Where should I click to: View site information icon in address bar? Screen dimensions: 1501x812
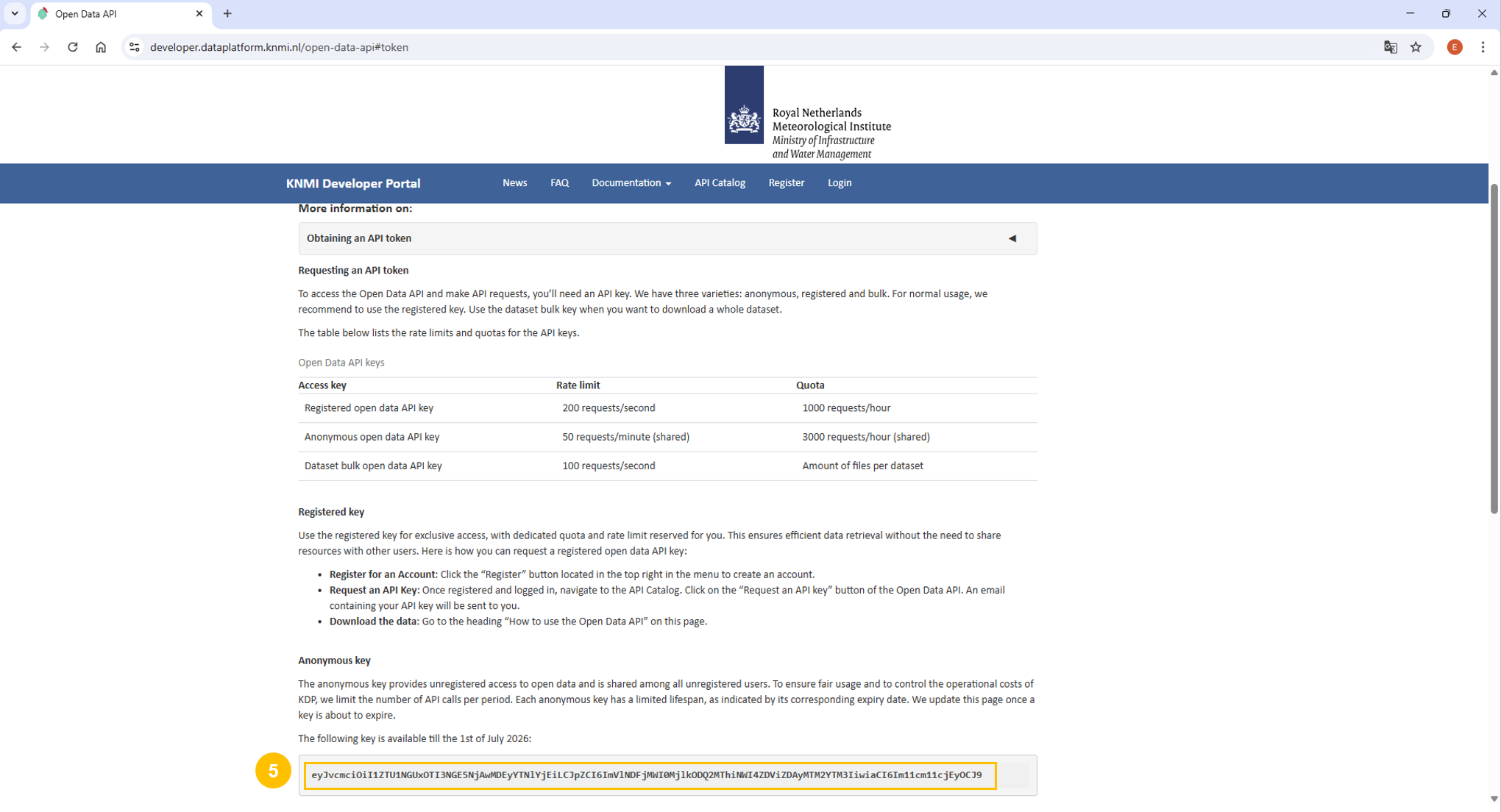134,47
